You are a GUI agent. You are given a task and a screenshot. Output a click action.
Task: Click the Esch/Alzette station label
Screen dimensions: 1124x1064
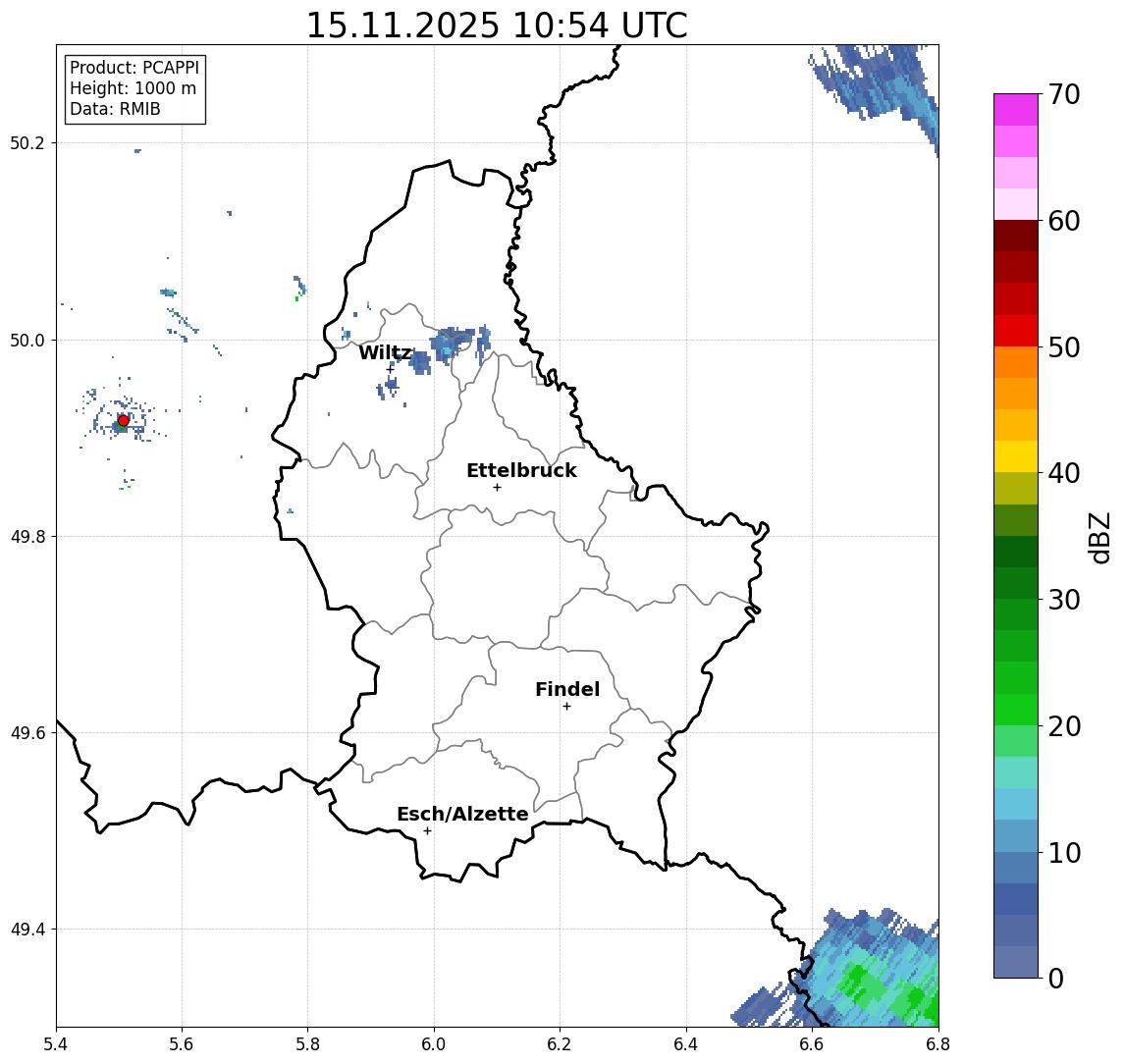coord(462,814)
